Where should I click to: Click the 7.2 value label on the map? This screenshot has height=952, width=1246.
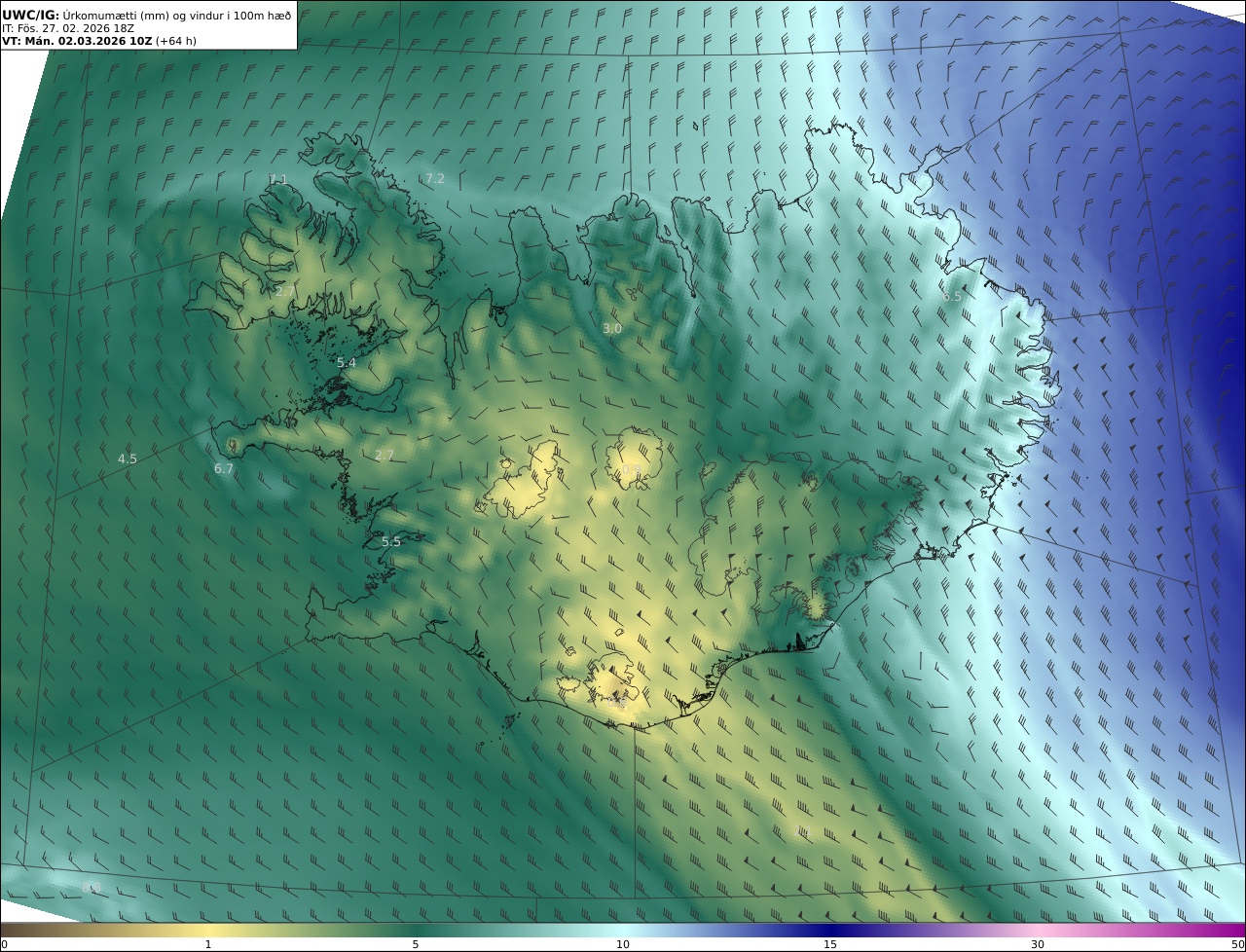tap(435, 179)
